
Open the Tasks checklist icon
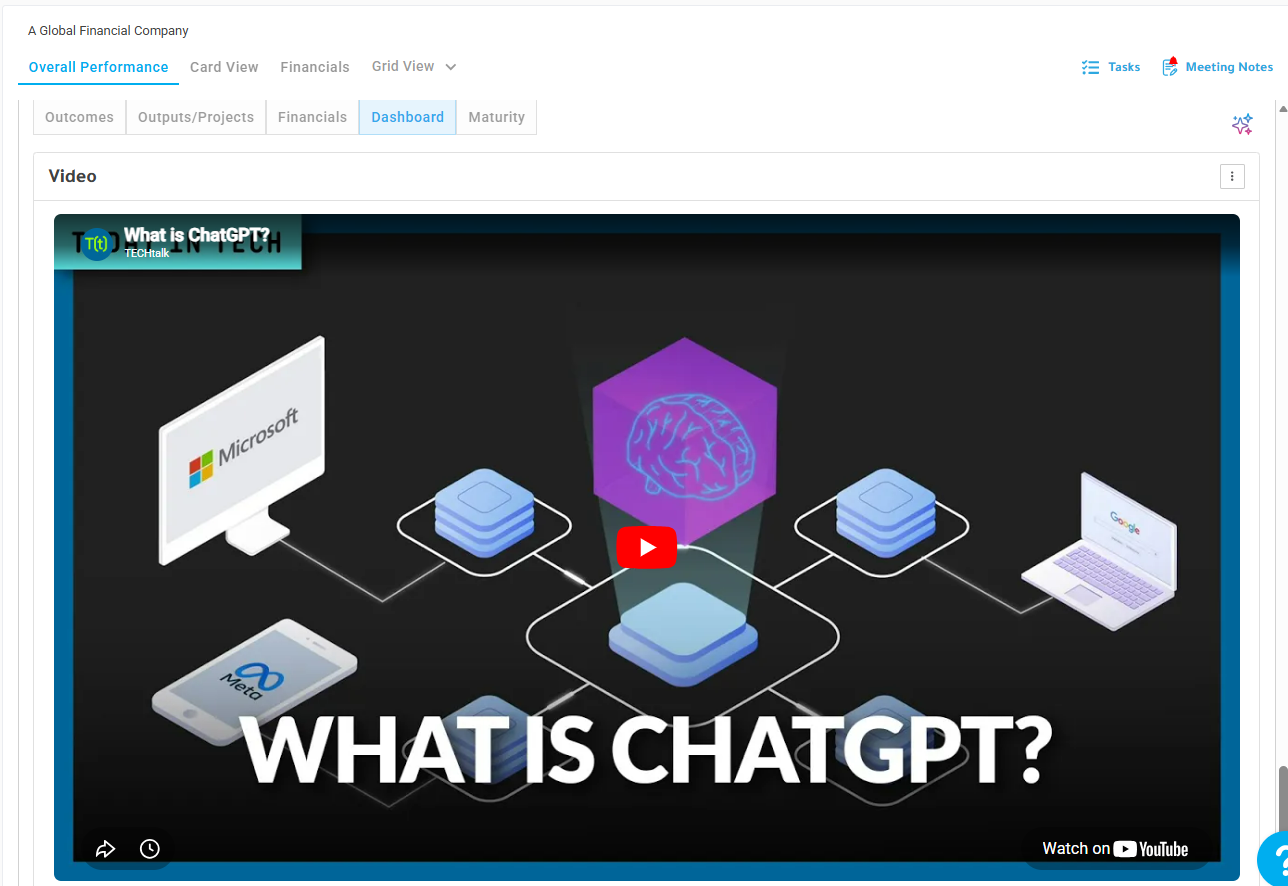pos(1090,67)
